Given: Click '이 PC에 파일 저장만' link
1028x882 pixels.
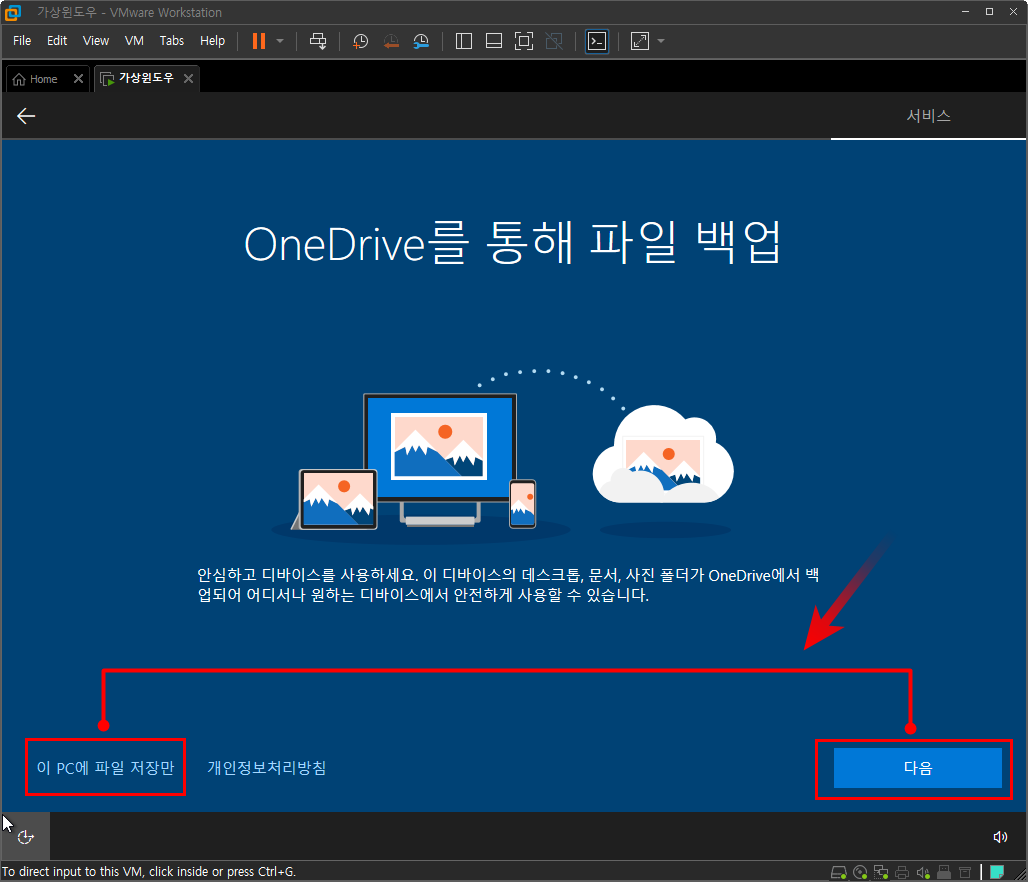Looking at the screenshot, I should point(106,767).
